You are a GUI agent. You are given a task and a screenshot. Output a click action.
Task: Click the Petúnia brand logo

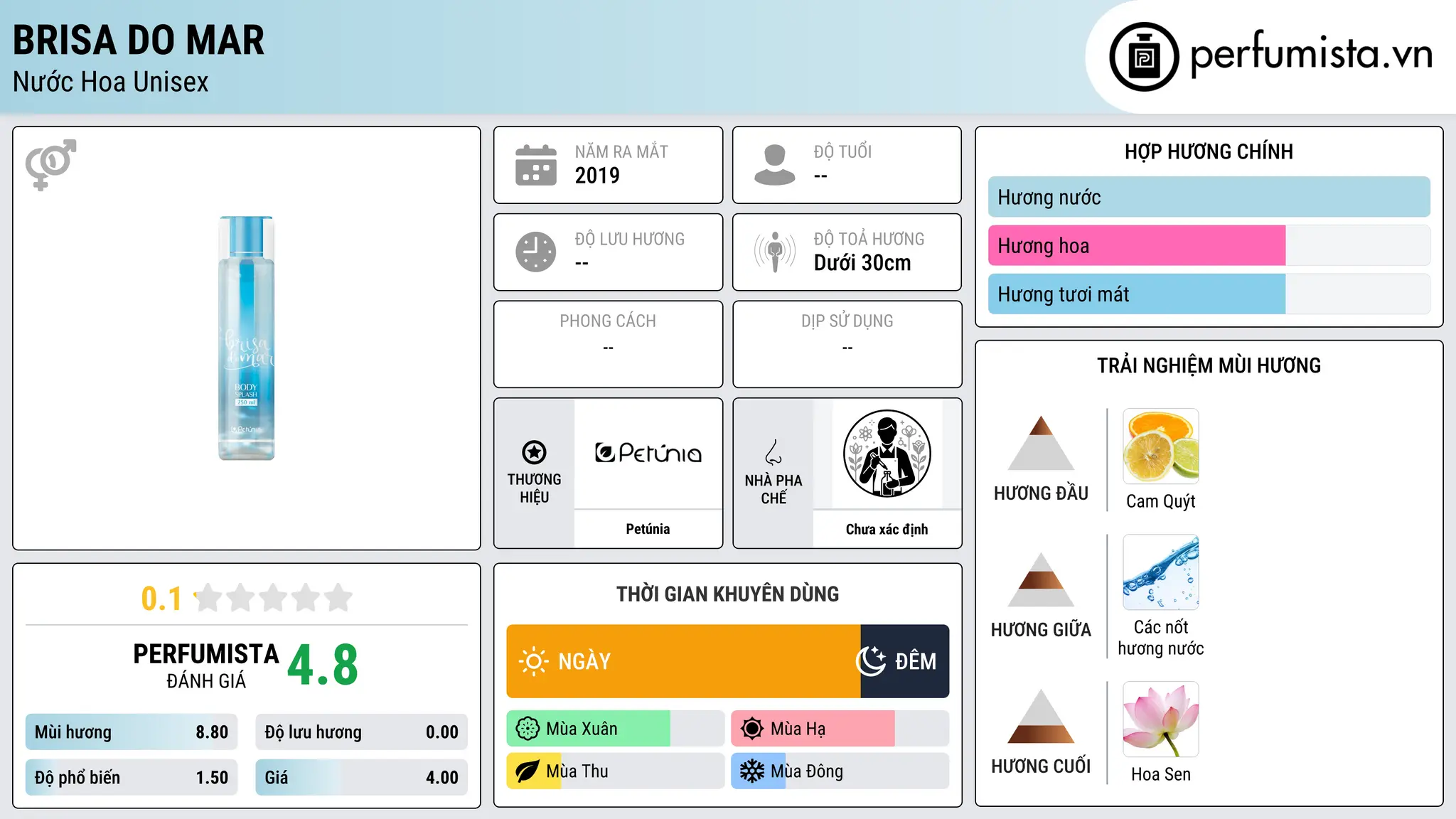pos(648,453)
